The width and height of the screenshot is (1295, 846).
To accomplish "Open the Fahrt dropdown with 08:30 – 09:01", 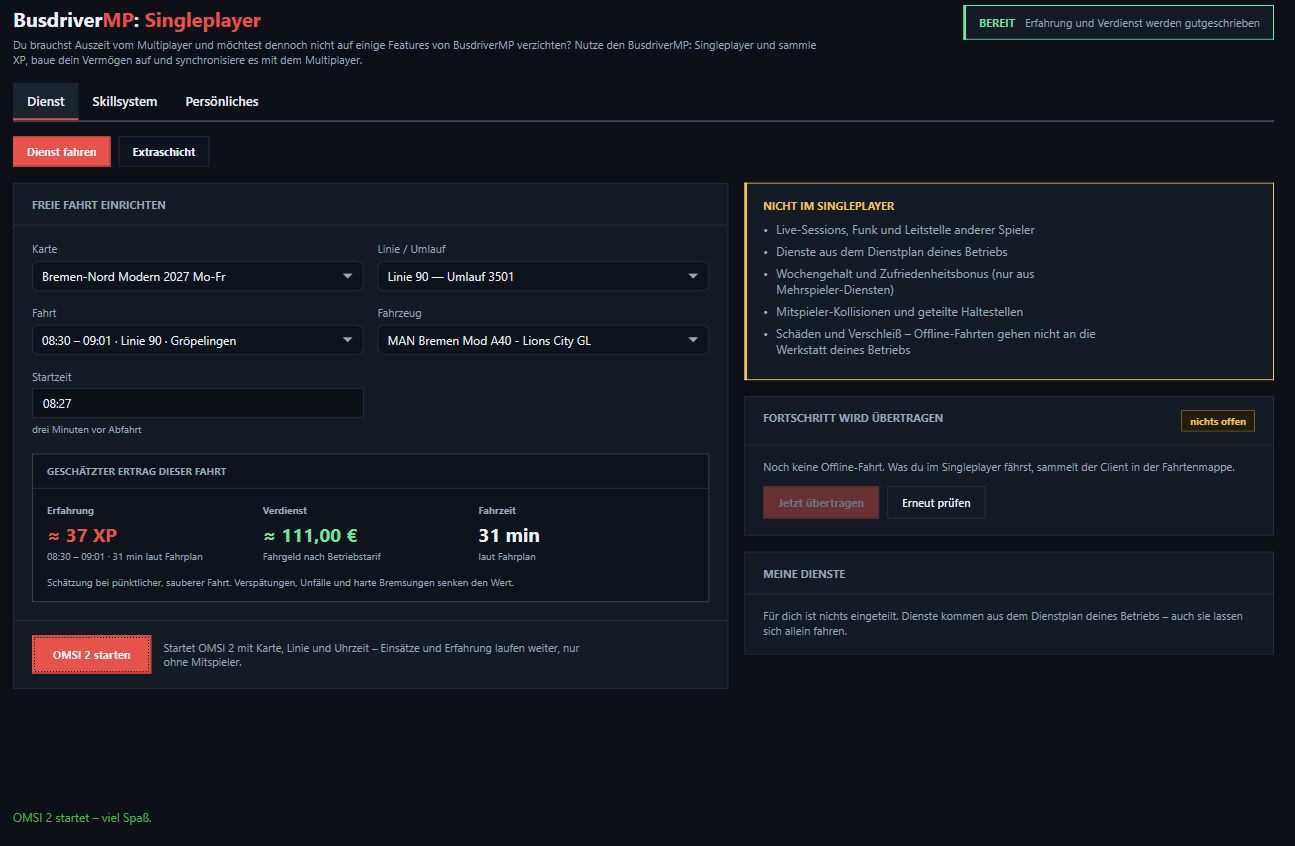I will point(198,340).
